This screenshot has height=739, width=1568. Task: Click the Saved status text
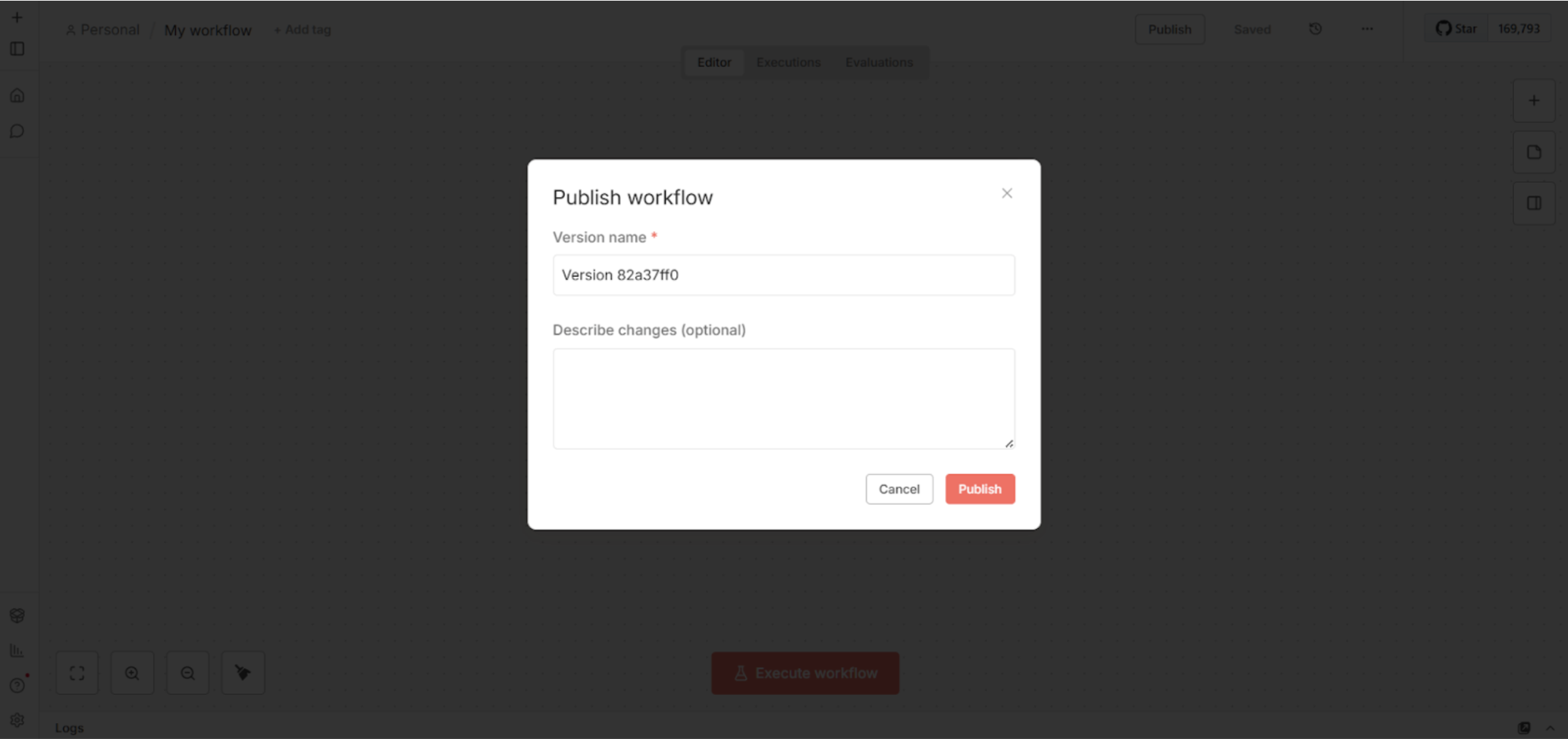click(1252, 29)
